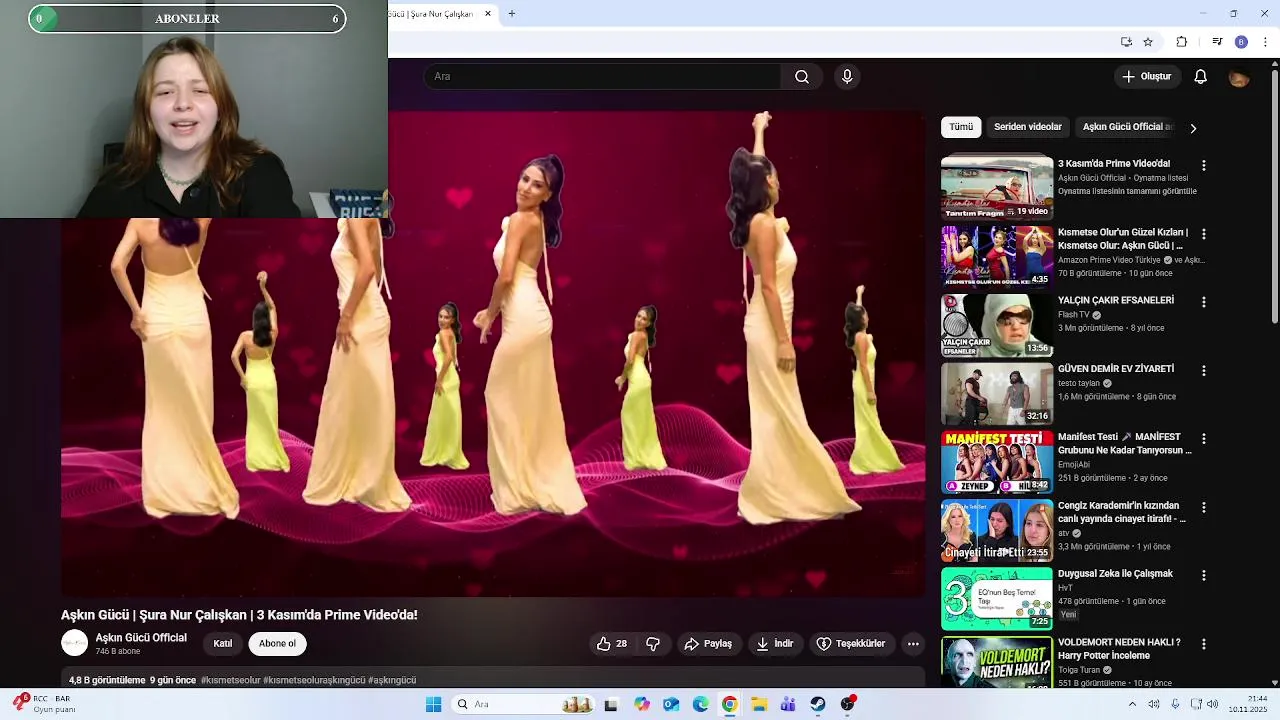Open Chrome profile avatar B
Viewport: 1280px width, 720px height.
(x=1241, y=42)
